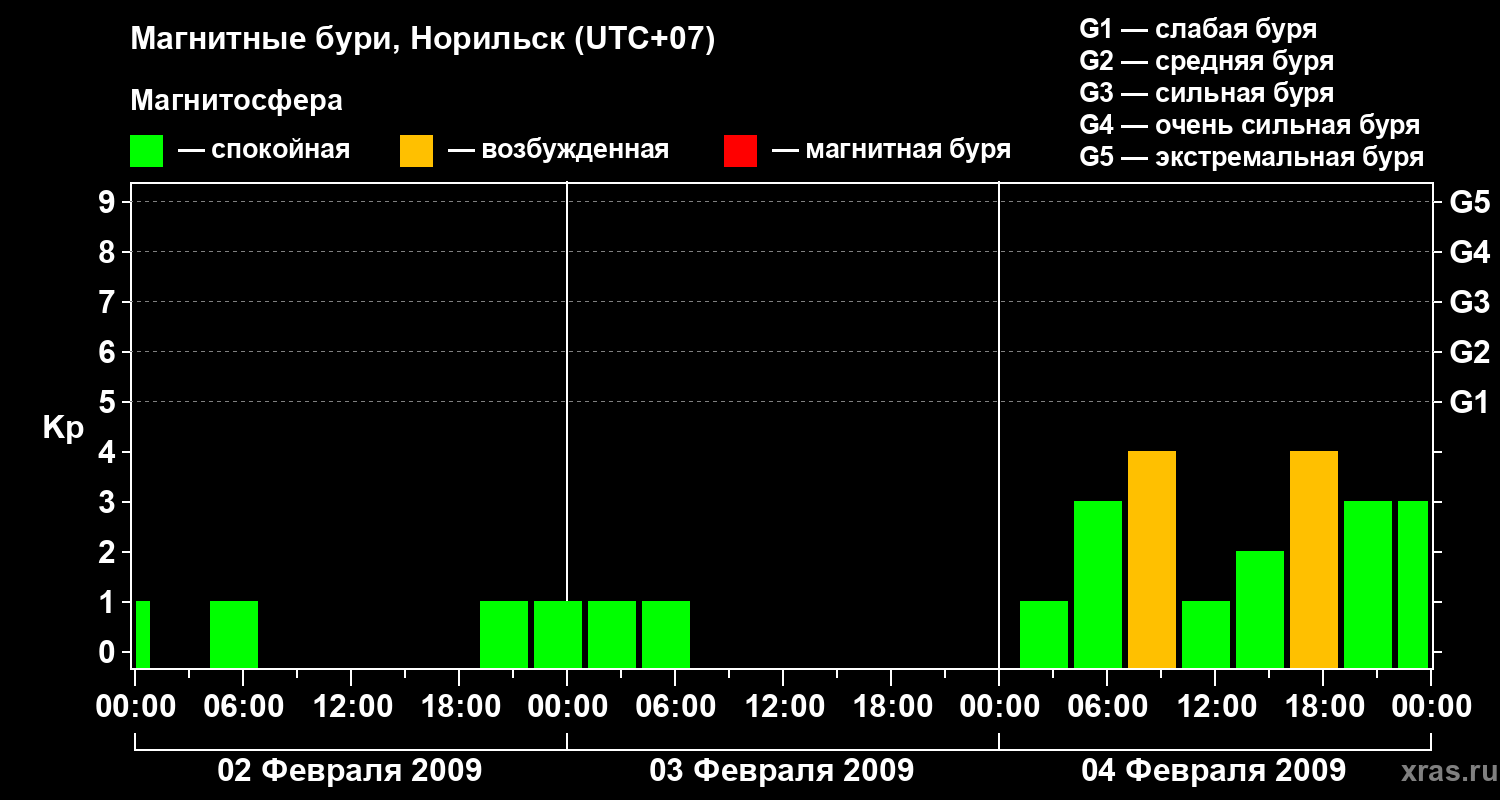The height and width of the screenshot is (800, 1500).
Task: Click the right axis label G4
Action: point(1469,252)
